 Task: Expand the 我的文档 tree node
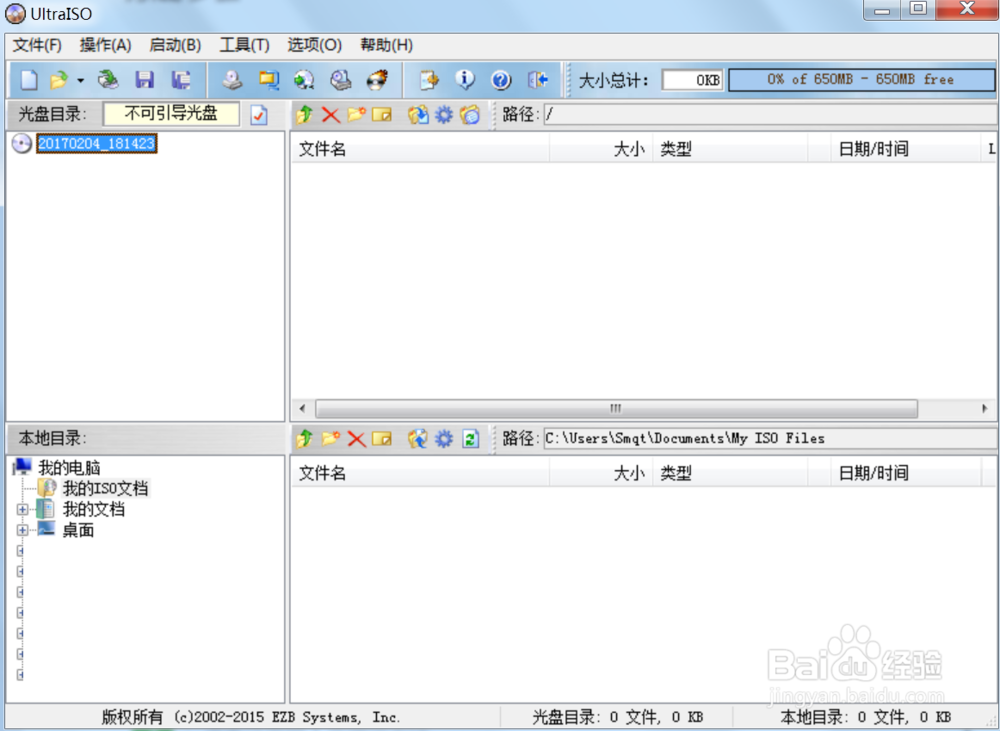pyautogui.click(x=23, y=510)
